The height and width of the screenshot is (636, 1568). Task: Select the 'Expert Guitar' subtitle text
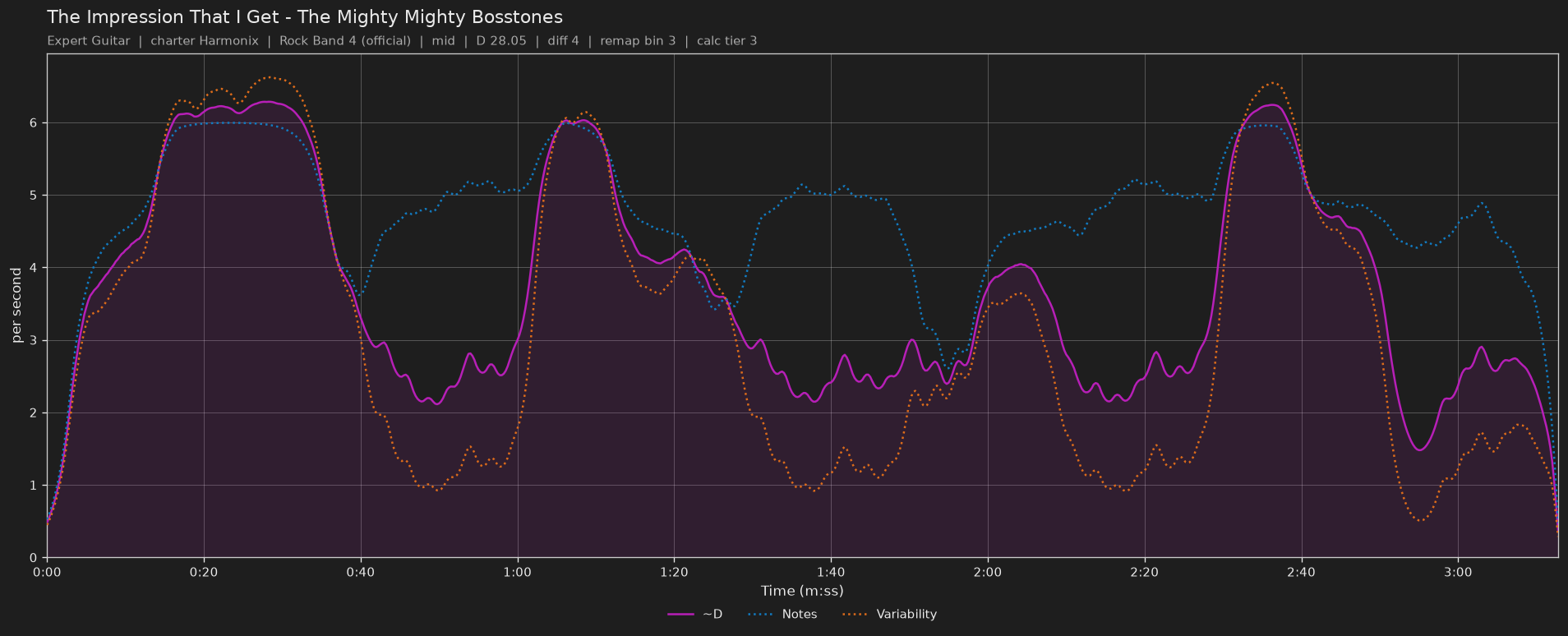[x=89, y=41]
